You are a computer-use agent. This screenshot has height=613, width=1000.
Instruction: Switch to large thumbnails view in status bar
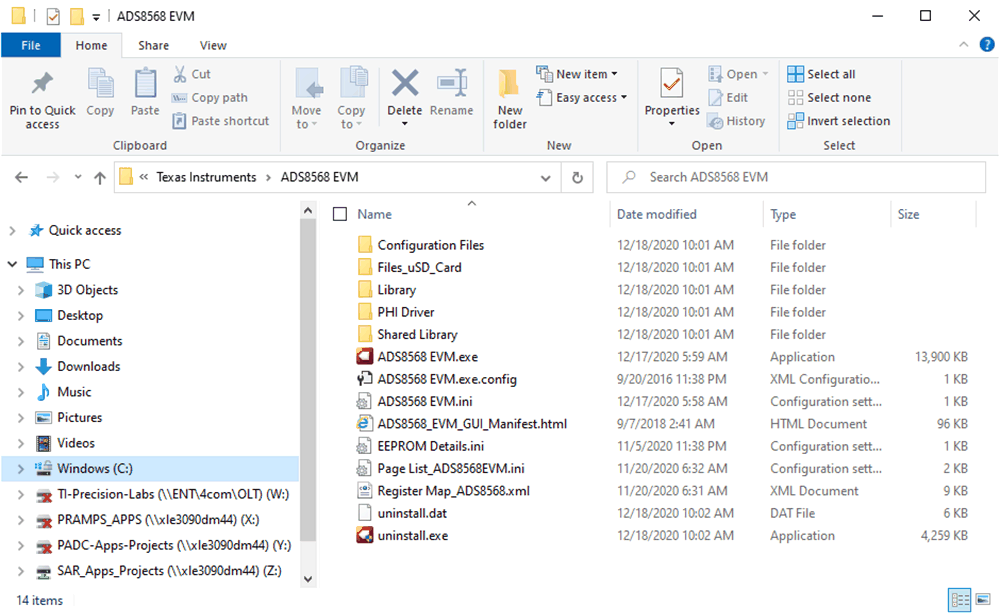click(x=985, y=599)
